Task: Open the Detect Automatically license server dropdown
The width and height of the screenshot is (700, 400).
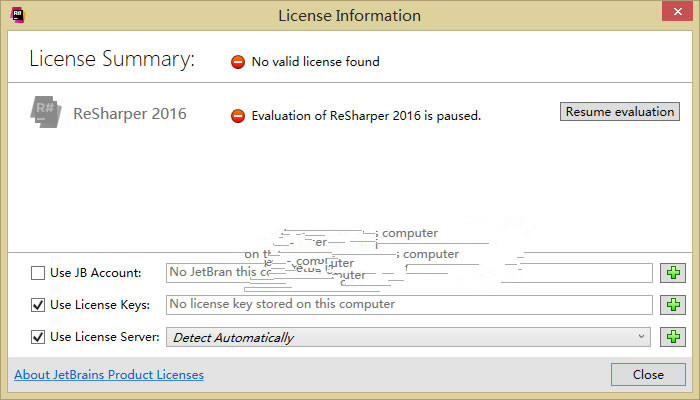Action: click(x=408, y=337)
